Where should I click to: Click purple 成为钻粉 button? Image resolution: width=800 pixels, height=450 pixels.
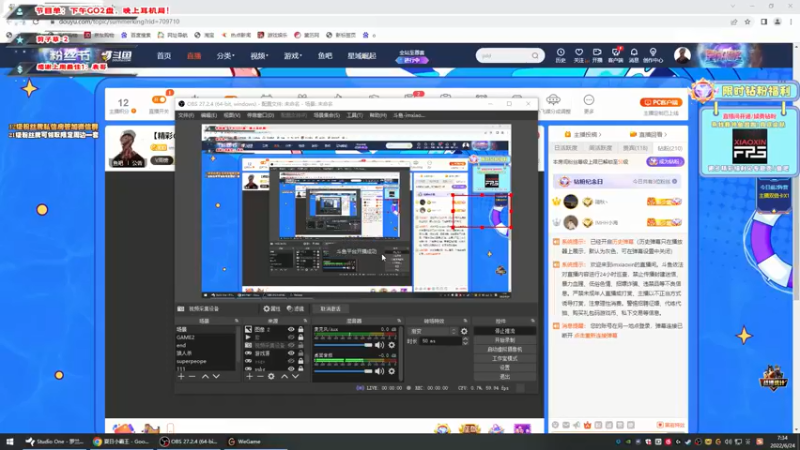coord(665,162)
